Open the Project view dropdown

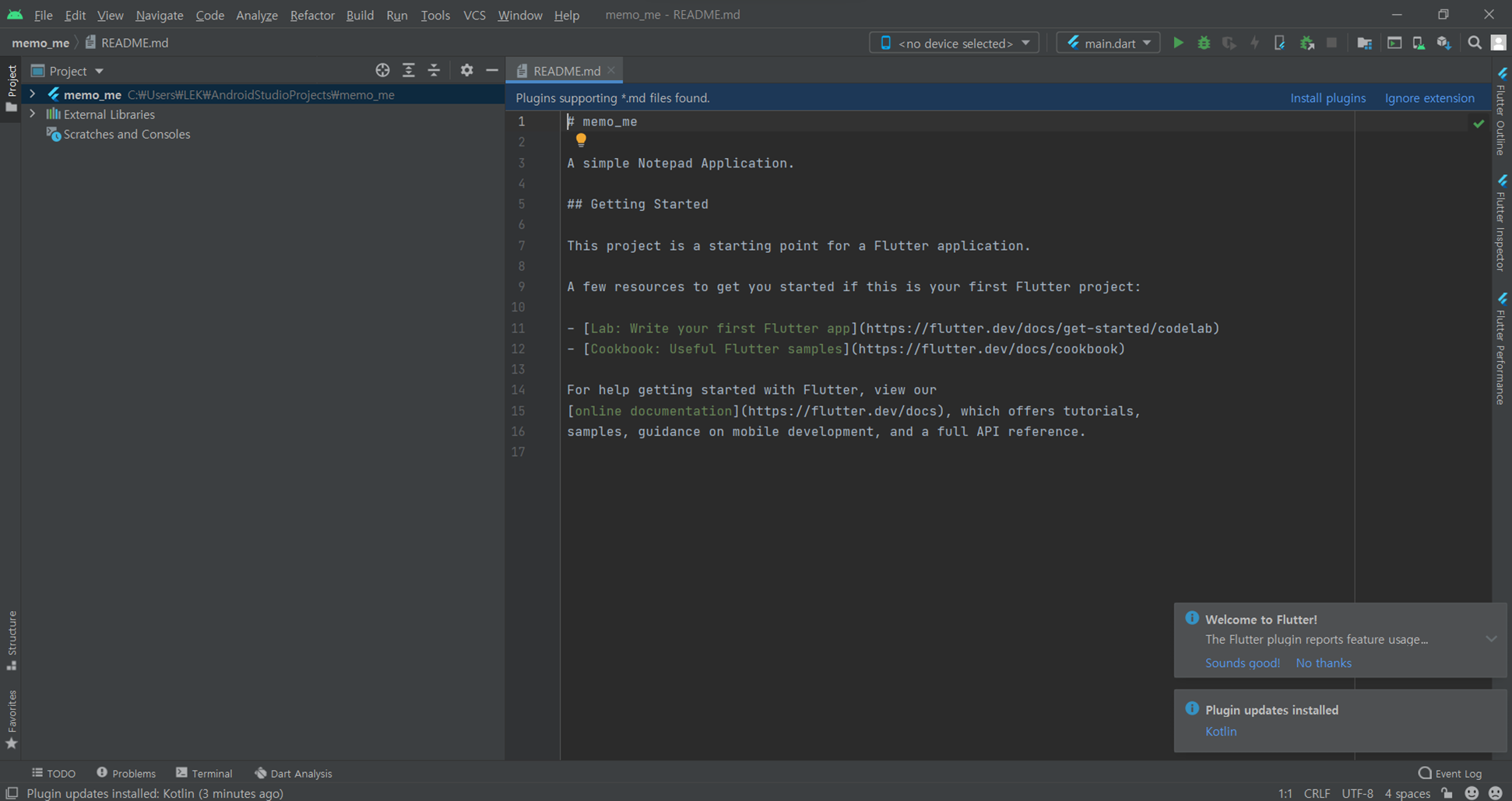pos(68,71)
